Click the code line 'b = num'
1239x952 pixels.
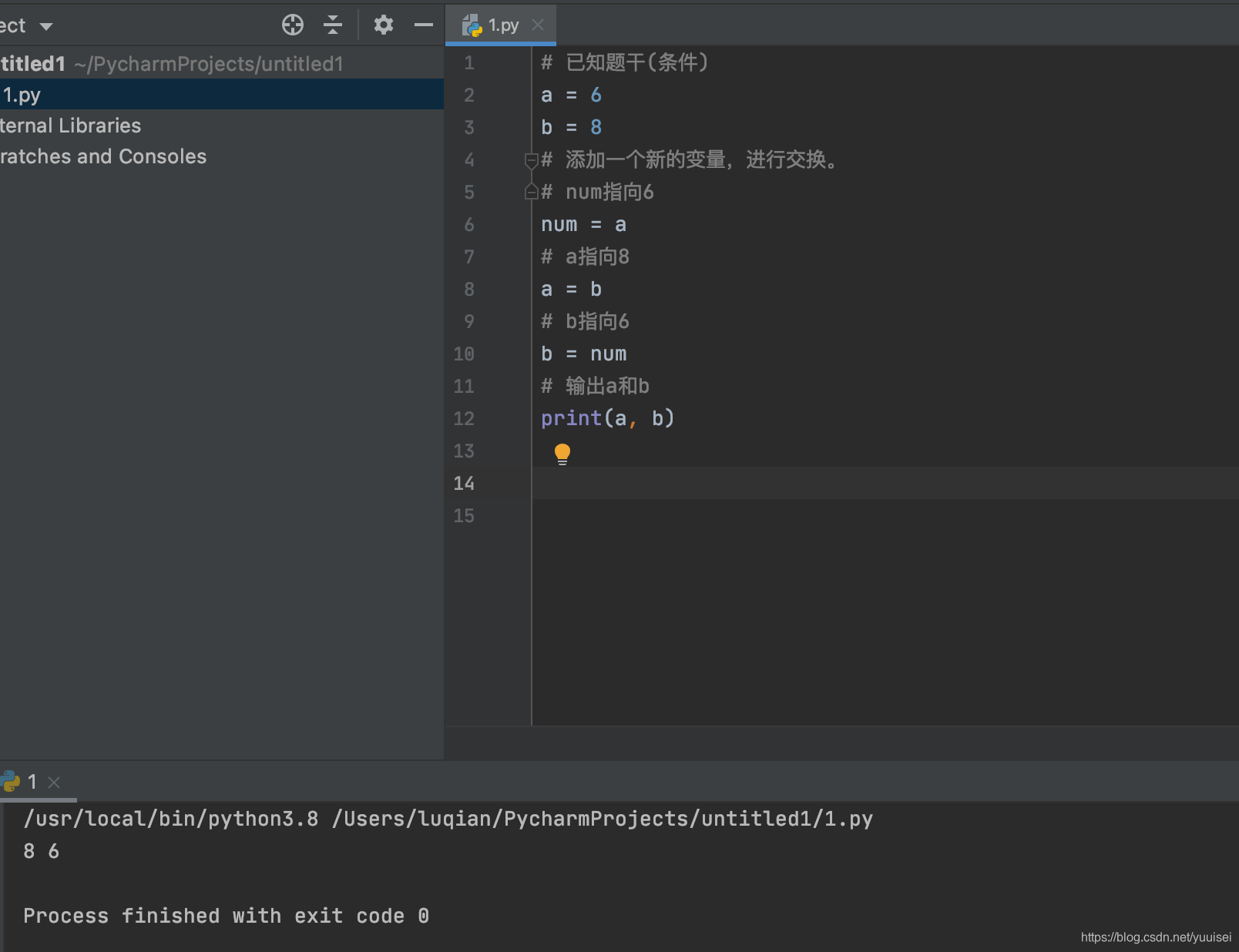(583, 354)
